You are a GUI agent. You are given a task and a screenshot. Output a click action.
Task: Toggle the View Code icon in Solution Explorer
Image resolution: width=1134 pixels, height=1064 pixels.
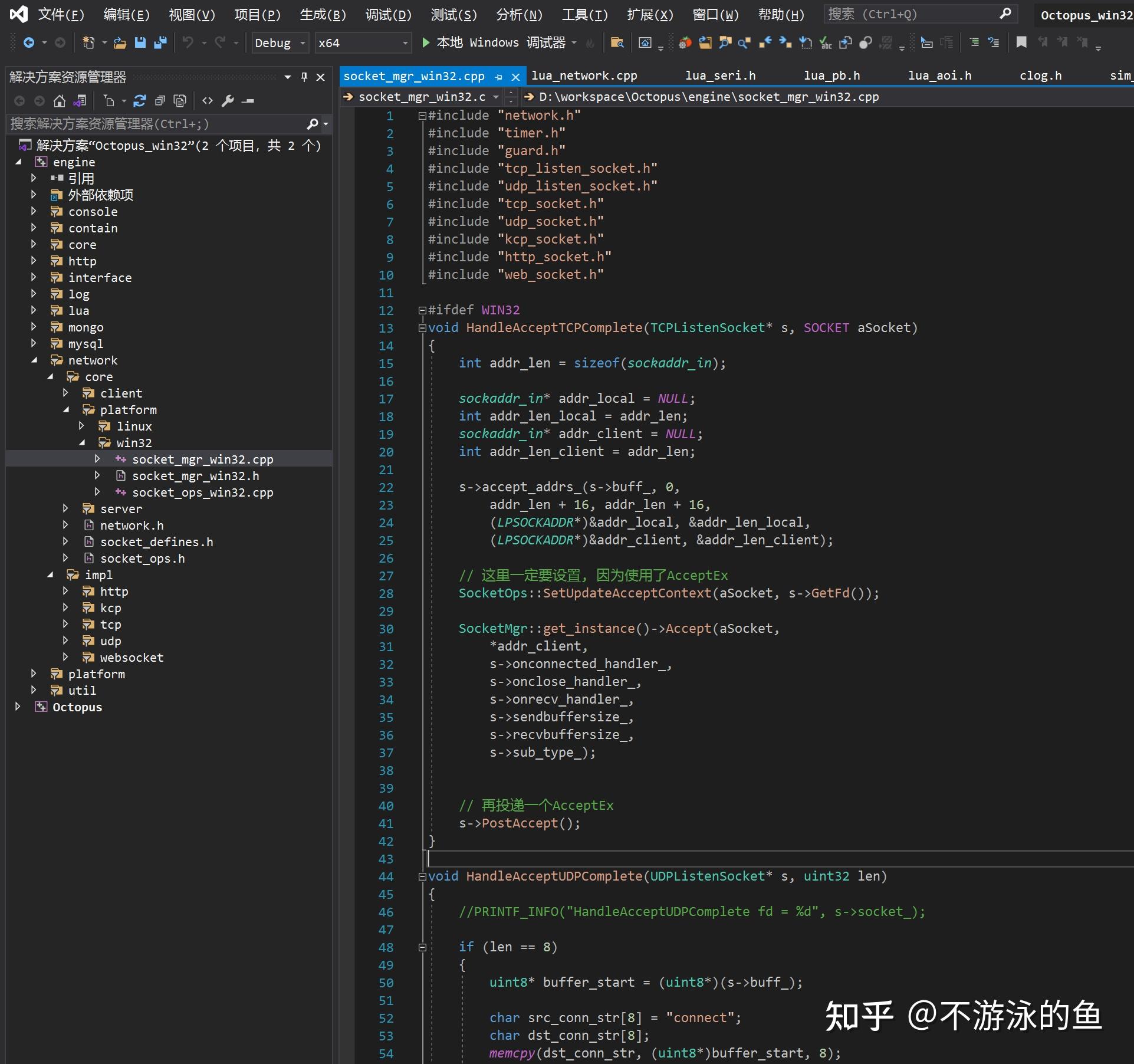(x=207, y=101)
